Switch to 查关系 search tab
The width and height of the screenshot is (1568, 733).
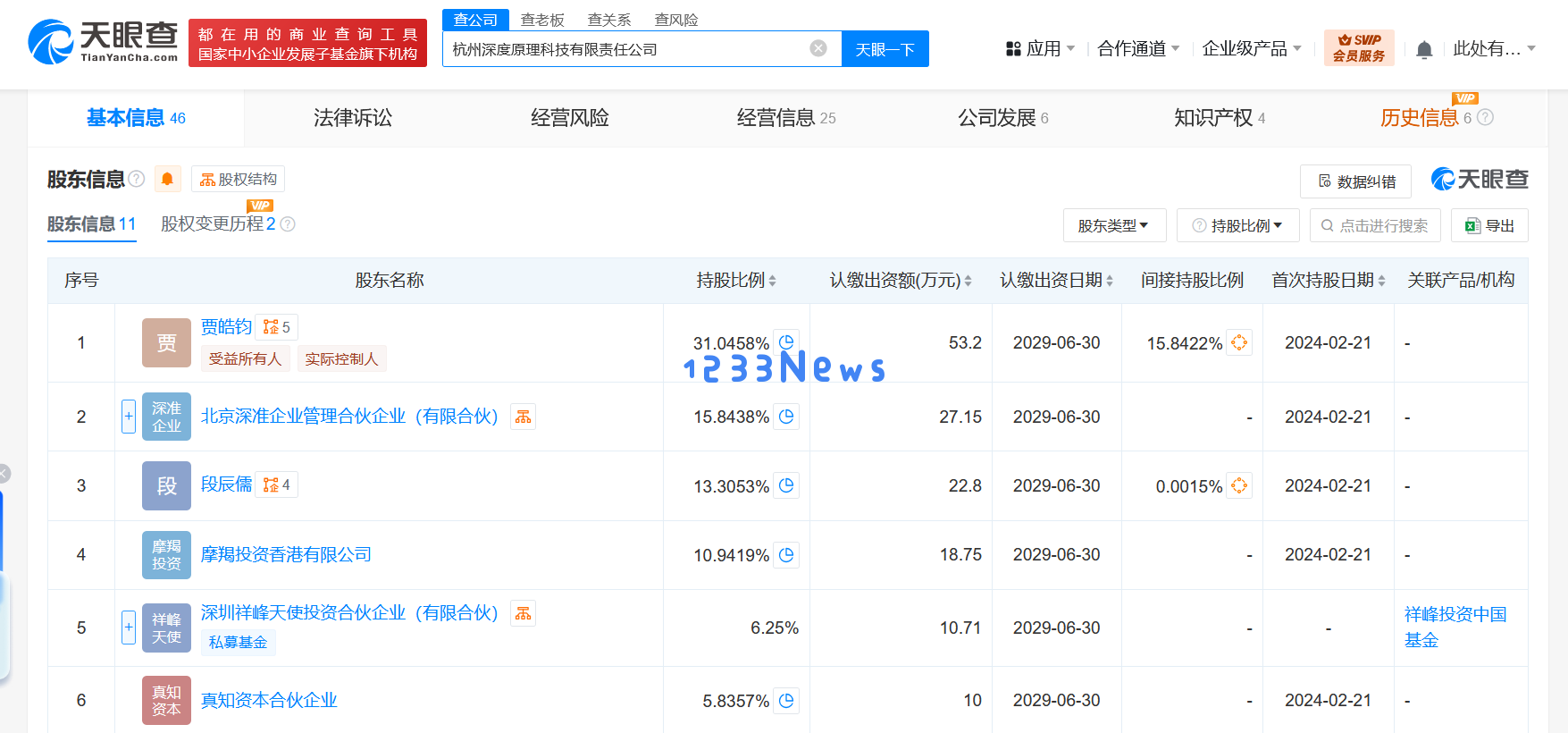pos(609,20)
